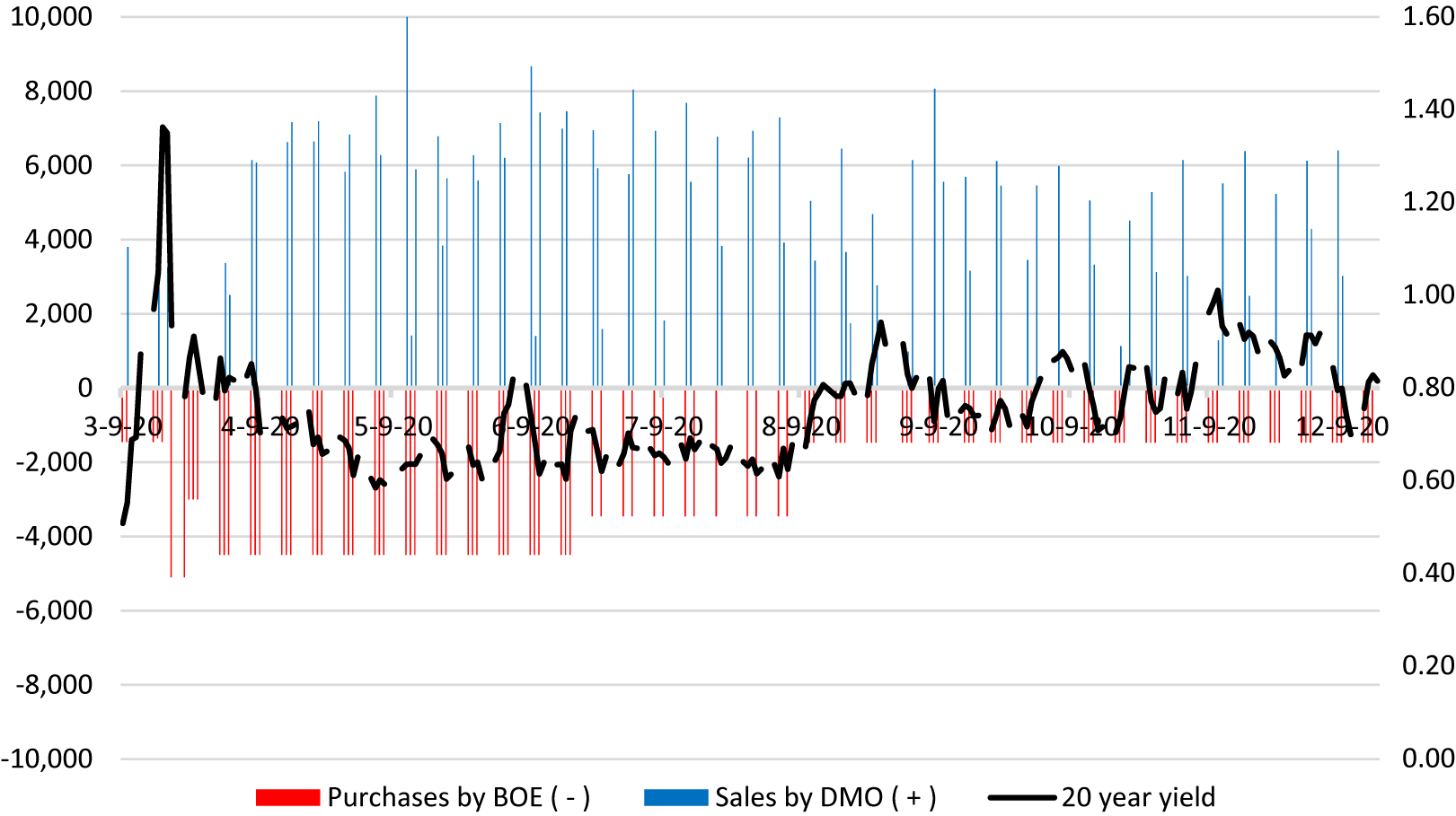
Task: Click the left axis value 4,000
Action: [x=58, y=240]
